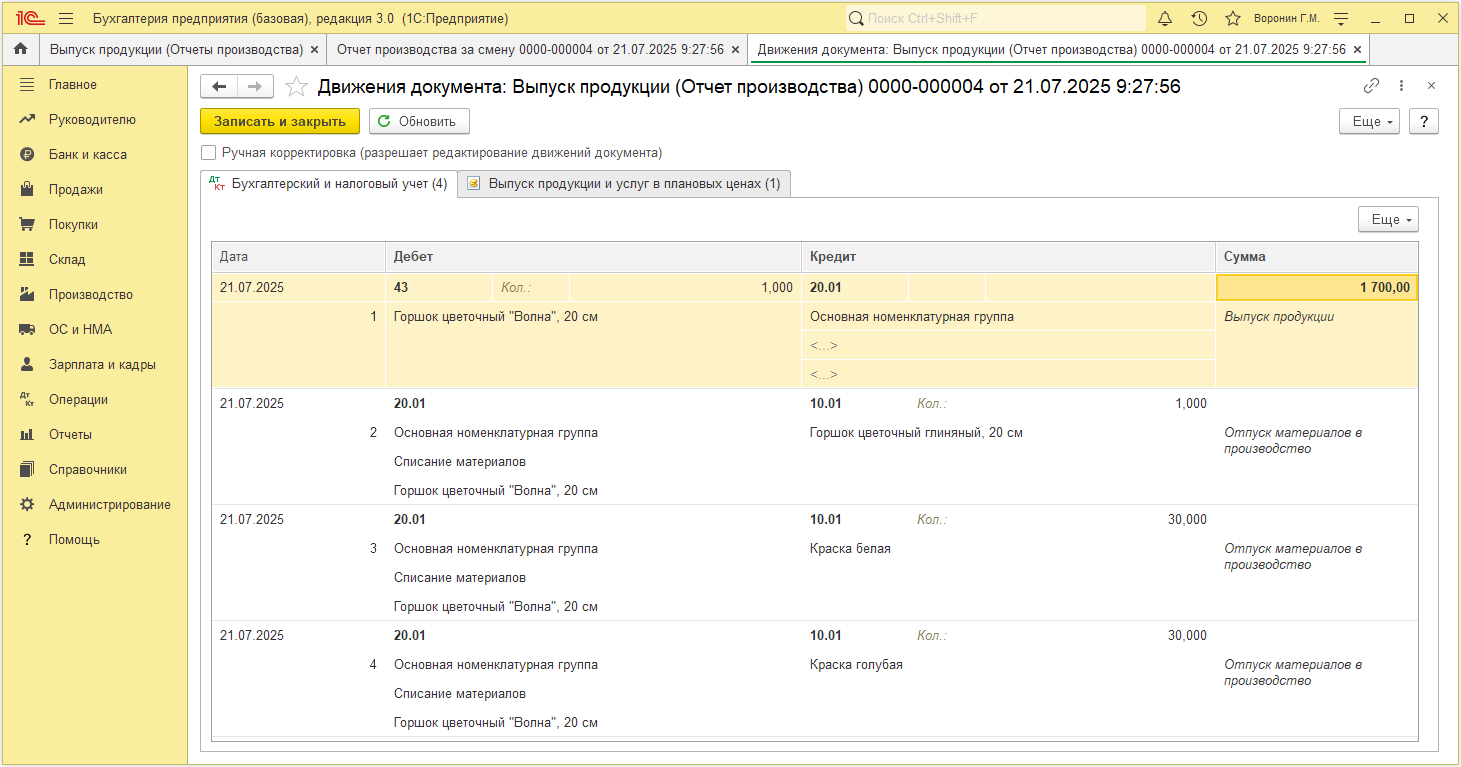Image resolution: width=1461 pixels, height=767 pixels.
Task: Click the Записать и закрыть button
Action: click(280, 121)
